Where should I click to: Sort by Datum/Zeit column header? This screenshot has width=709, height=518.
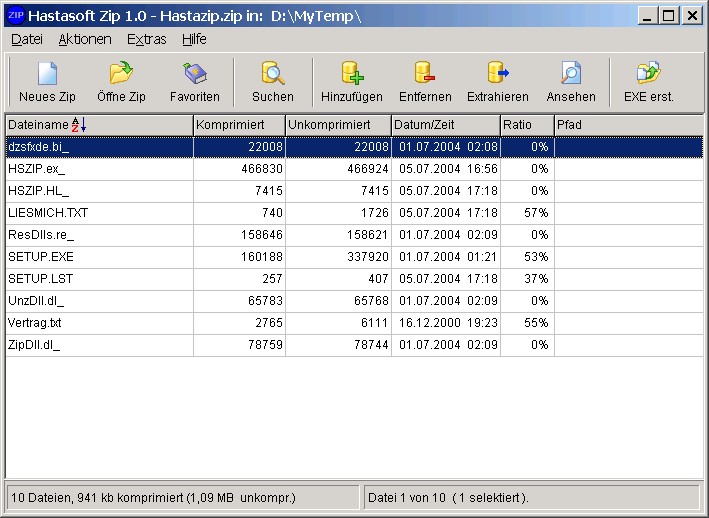(446, 125)
